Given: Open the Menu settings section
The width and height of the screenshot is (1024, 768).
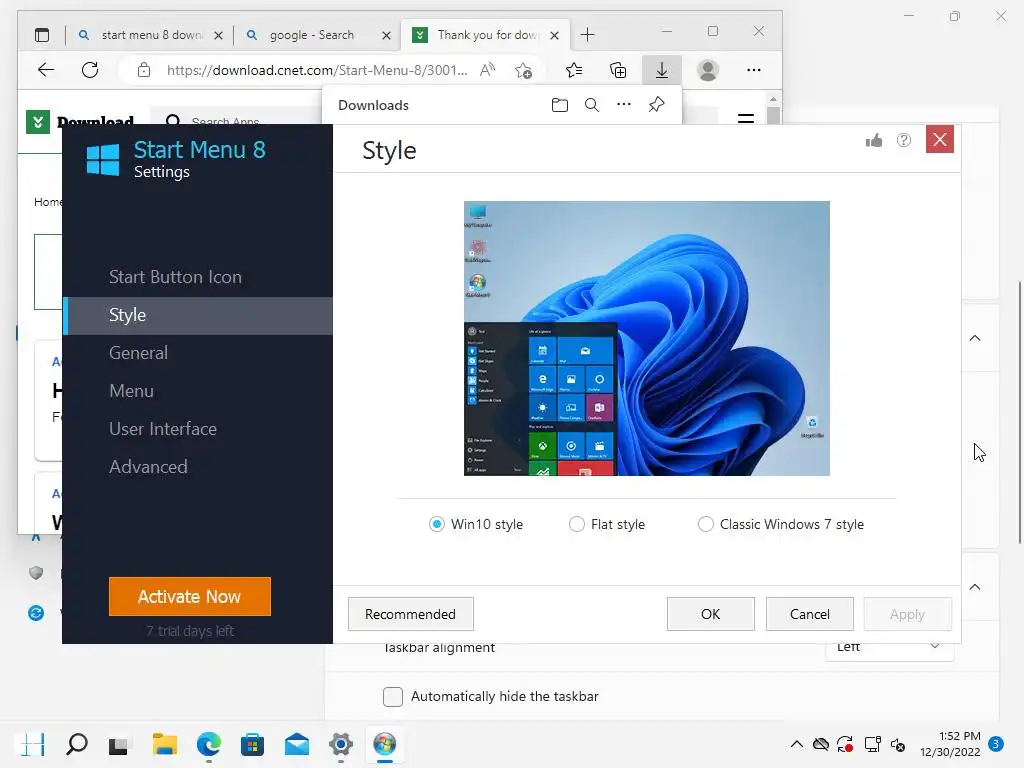Looking at the screenshot, I should [x=131, y=391].
